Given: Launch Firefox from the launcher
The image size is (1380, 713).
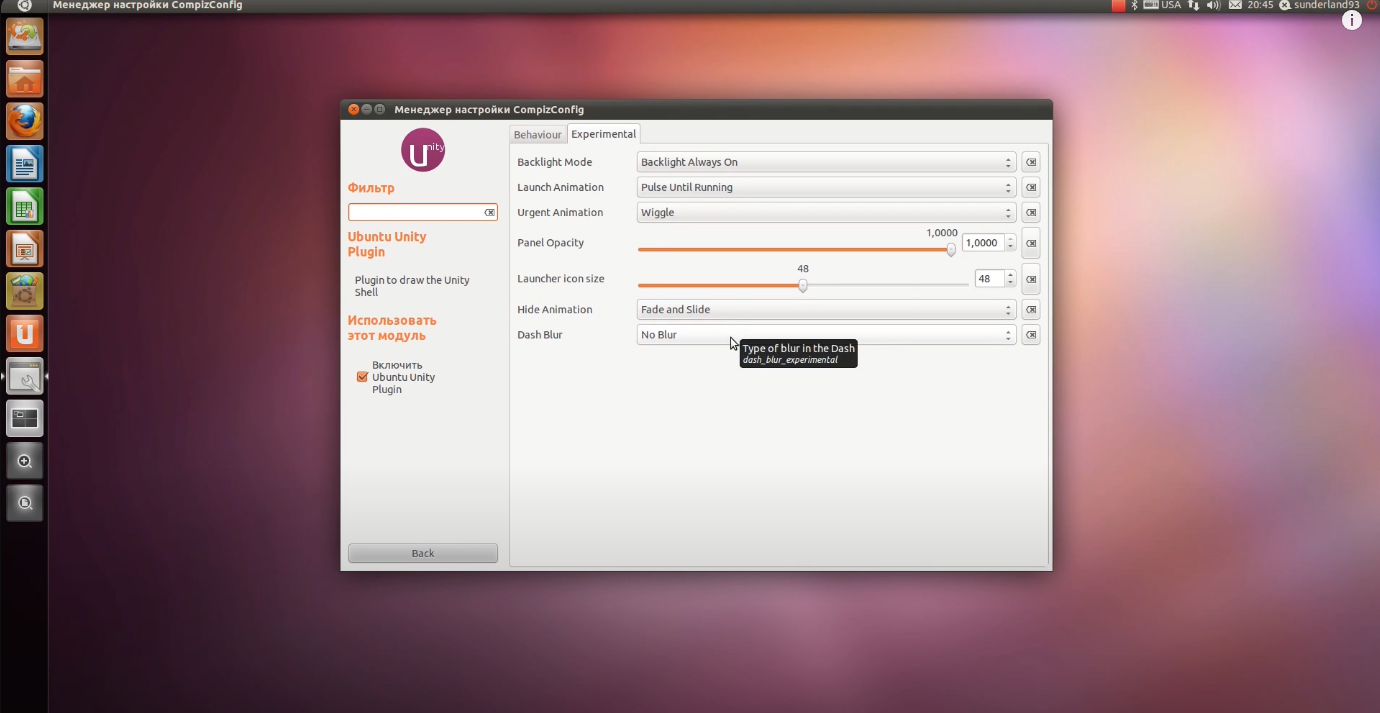Looking at the screenshot, I should (24, 121).
